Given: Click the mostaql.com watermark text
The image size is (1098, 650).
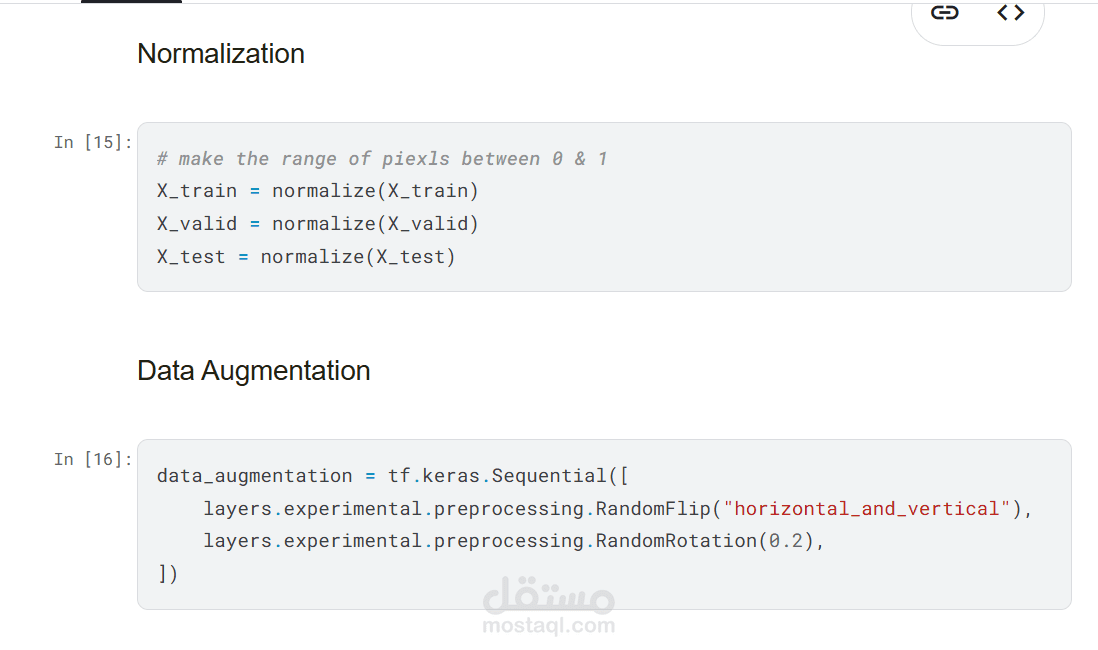Looking at the screenshot, I should coord(548,627).
